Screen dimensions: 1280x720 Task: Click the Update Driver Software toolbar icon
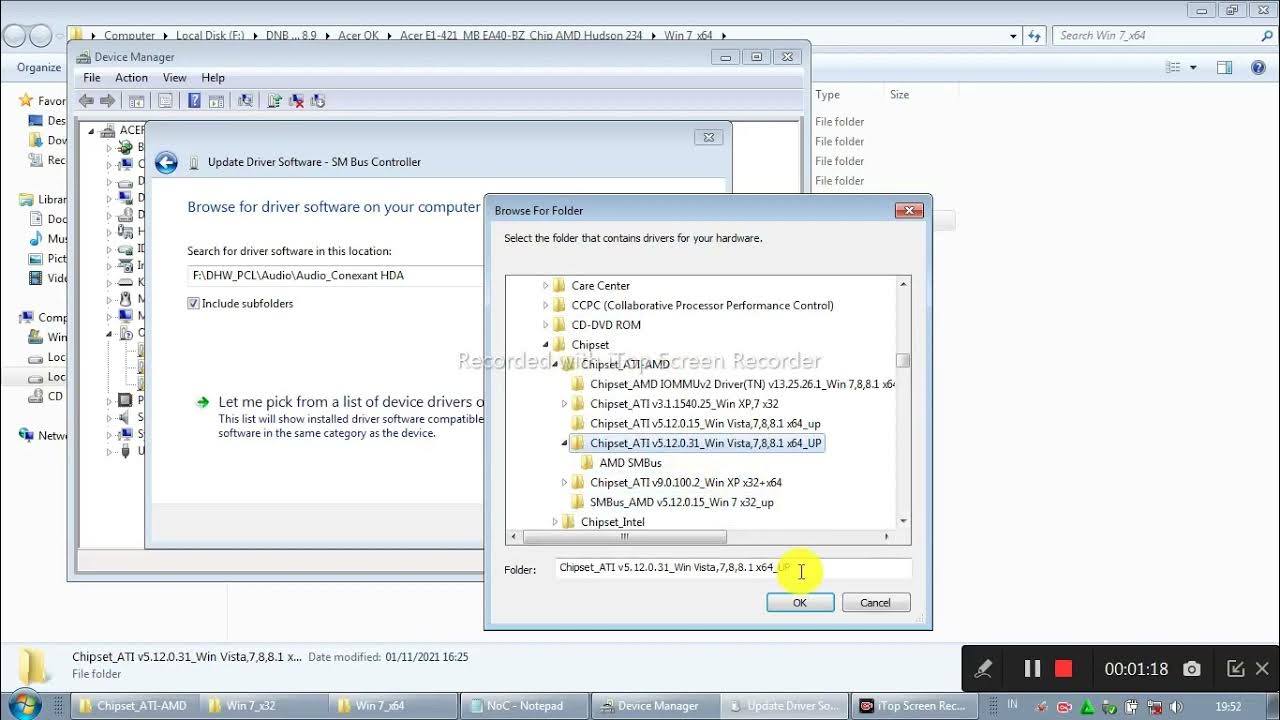[x=275, y=101]
